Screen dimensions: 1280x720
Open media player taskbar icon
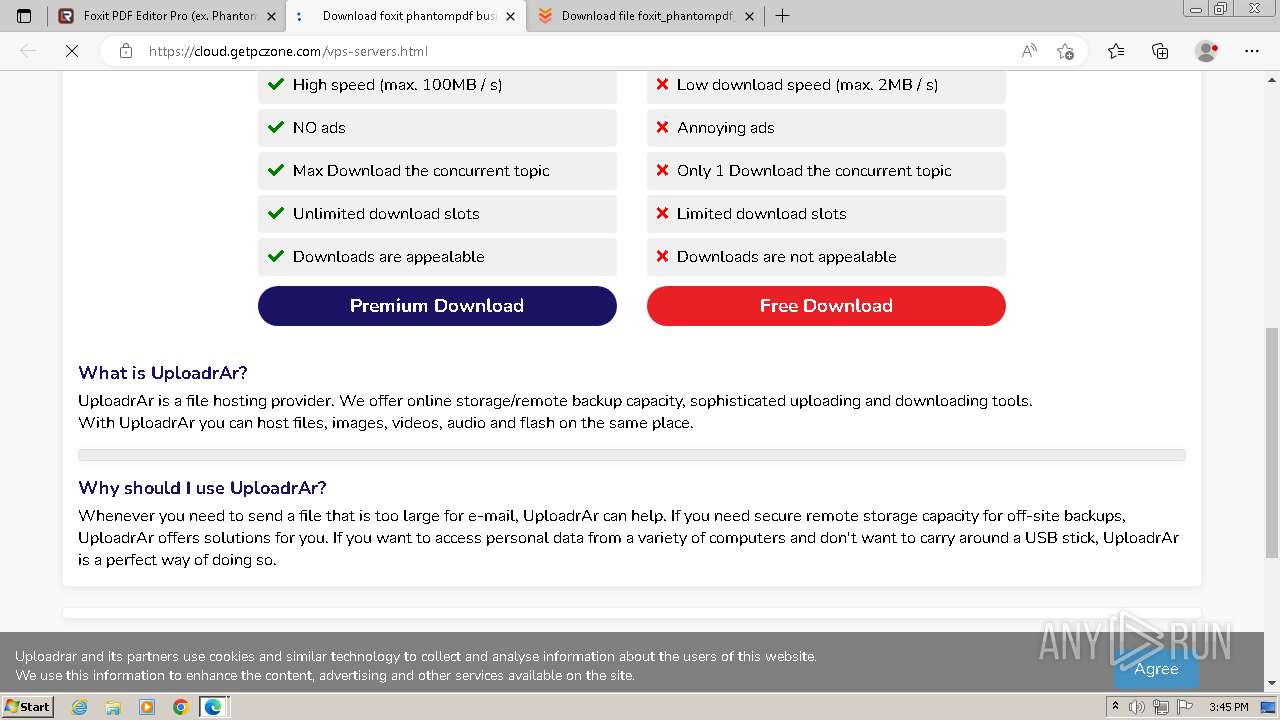[x=147, y=707]
